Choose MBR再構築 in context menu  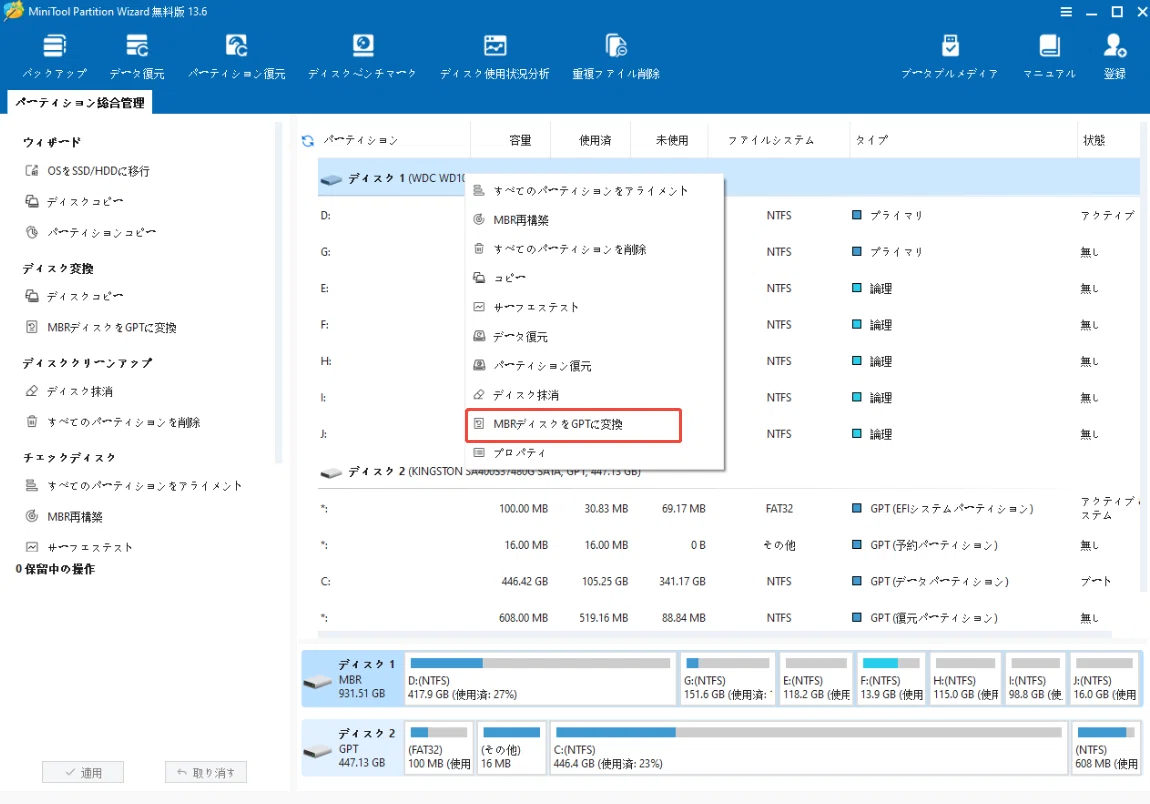(594, 220)
